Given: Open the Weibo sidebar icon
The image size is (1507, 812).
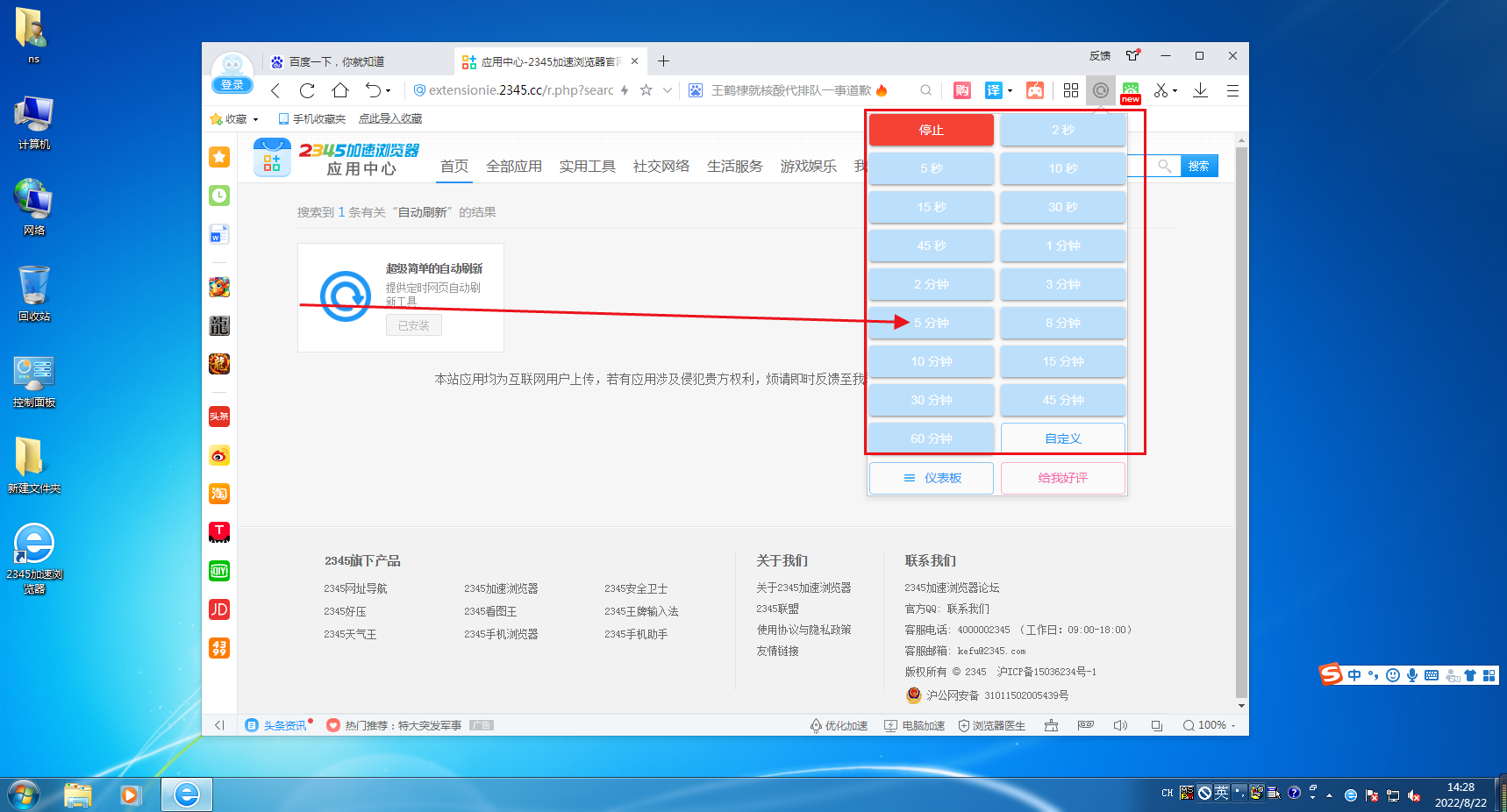Looking at the screenshot, I should click(219, 455).
